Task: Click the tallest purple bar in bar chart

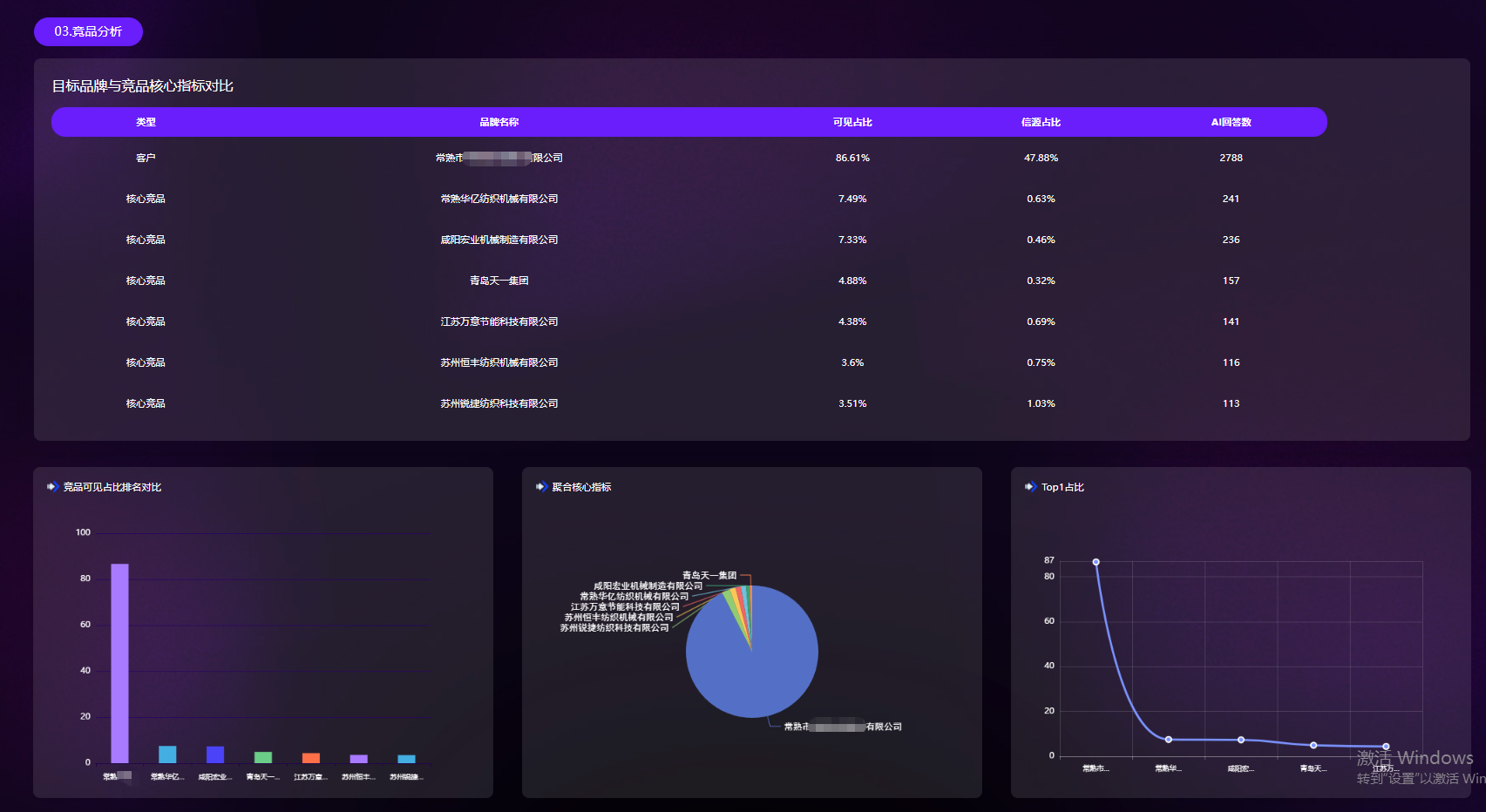Action: pos(119,662)
